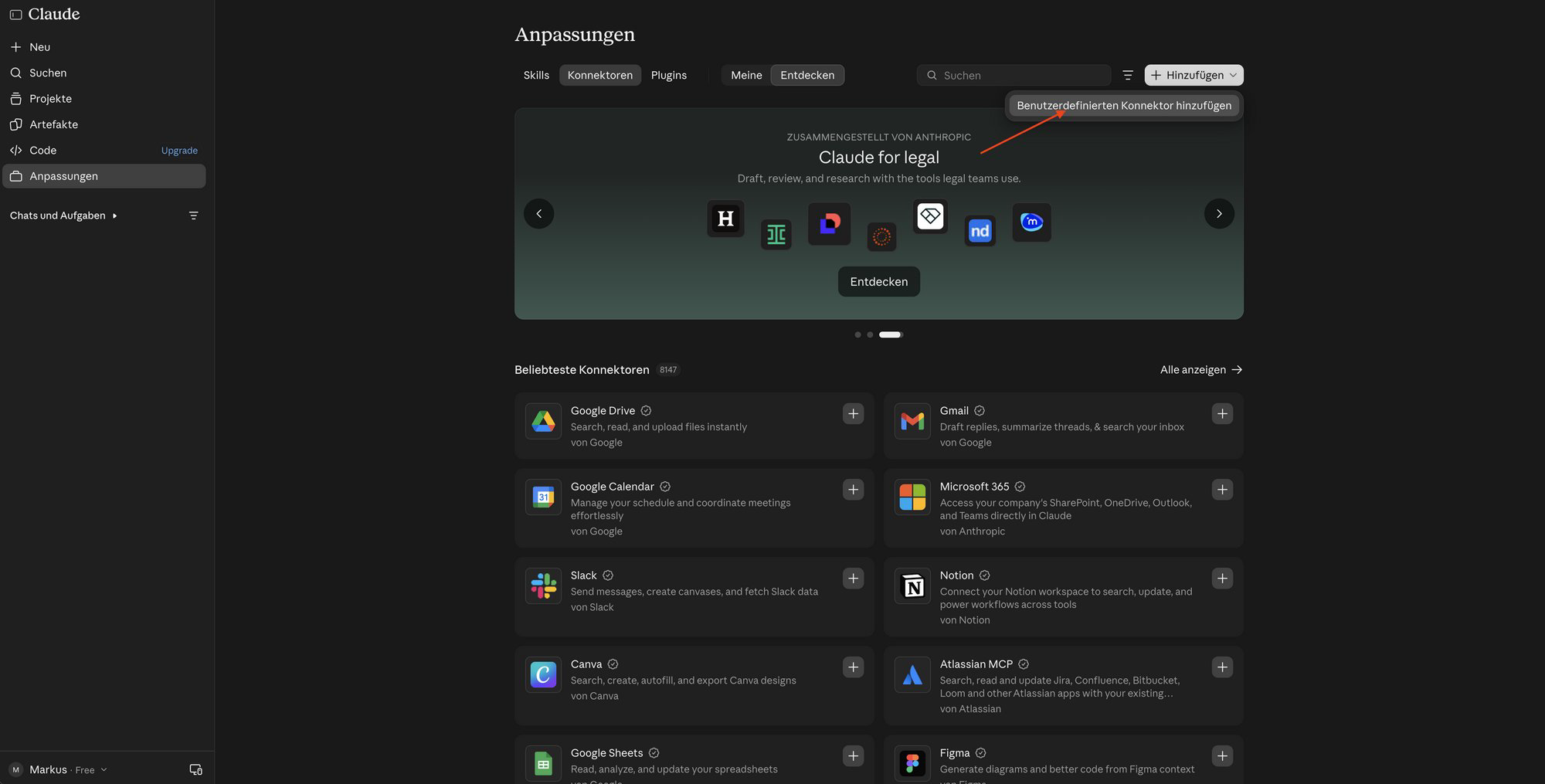Open filter icon beside Chats und Aufgaben
Screen dimensions: 1545x784
[x=194, y=216]
